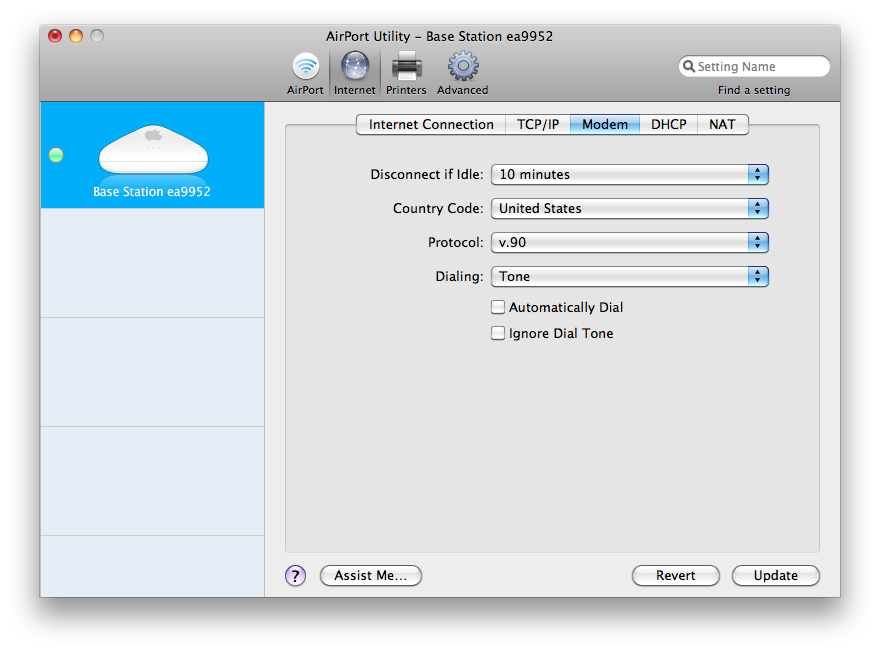Toggle Ignore Dial Tone checkbox
The width and height of the screenshot is (880, 652).
498,334
